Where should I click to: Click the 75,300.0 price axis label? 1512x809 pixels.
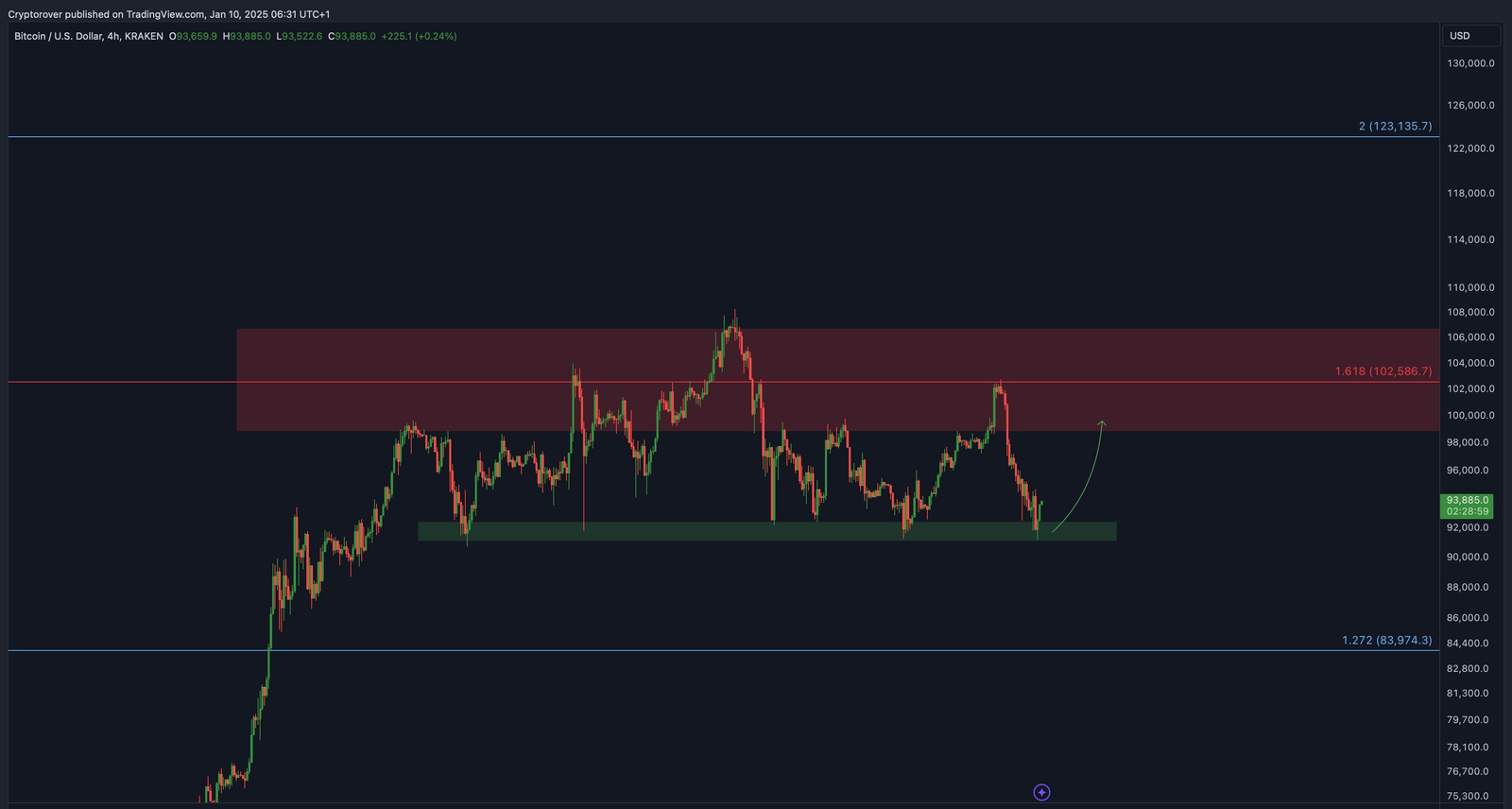1468,796
